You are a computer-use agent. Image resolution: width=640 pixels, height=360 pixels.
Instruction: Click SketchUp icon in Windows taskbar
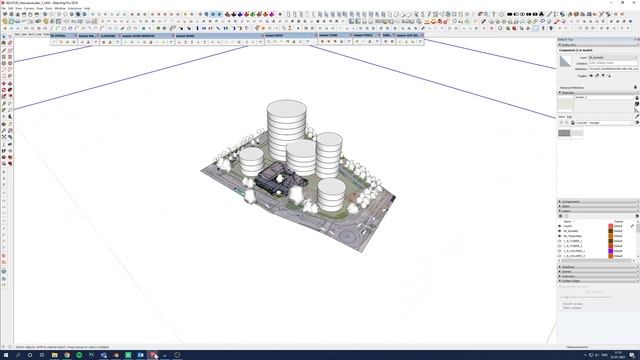153,355
